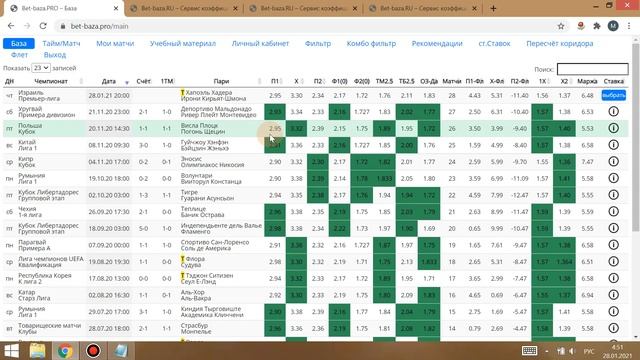Open Мои матчи menu item
Viewport: 640px width, 360px height.
tap(115, 43)
